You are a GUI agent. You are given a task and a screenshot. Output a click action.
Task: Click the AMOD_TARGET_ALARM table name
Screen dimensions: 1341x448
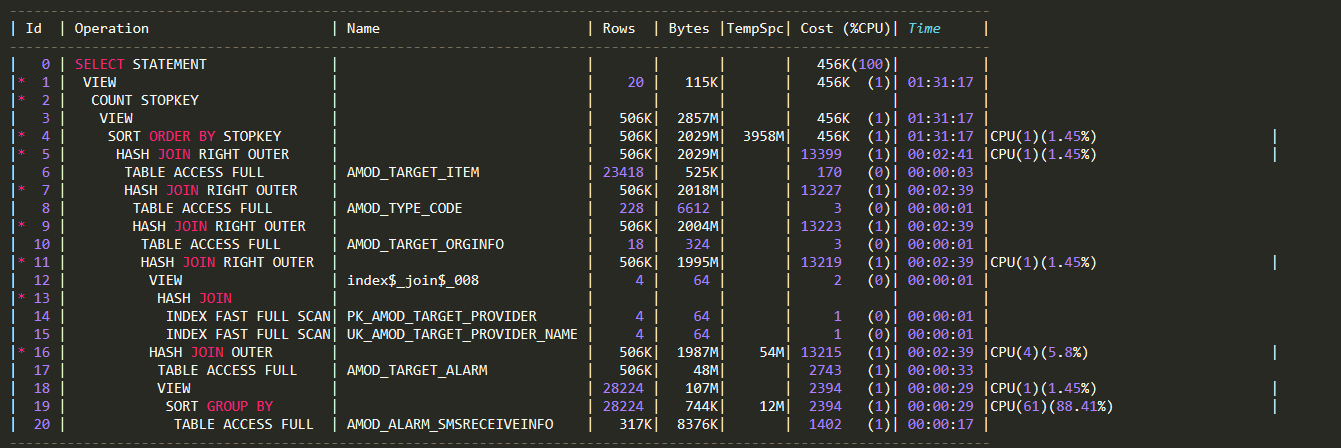coord(417,370)
